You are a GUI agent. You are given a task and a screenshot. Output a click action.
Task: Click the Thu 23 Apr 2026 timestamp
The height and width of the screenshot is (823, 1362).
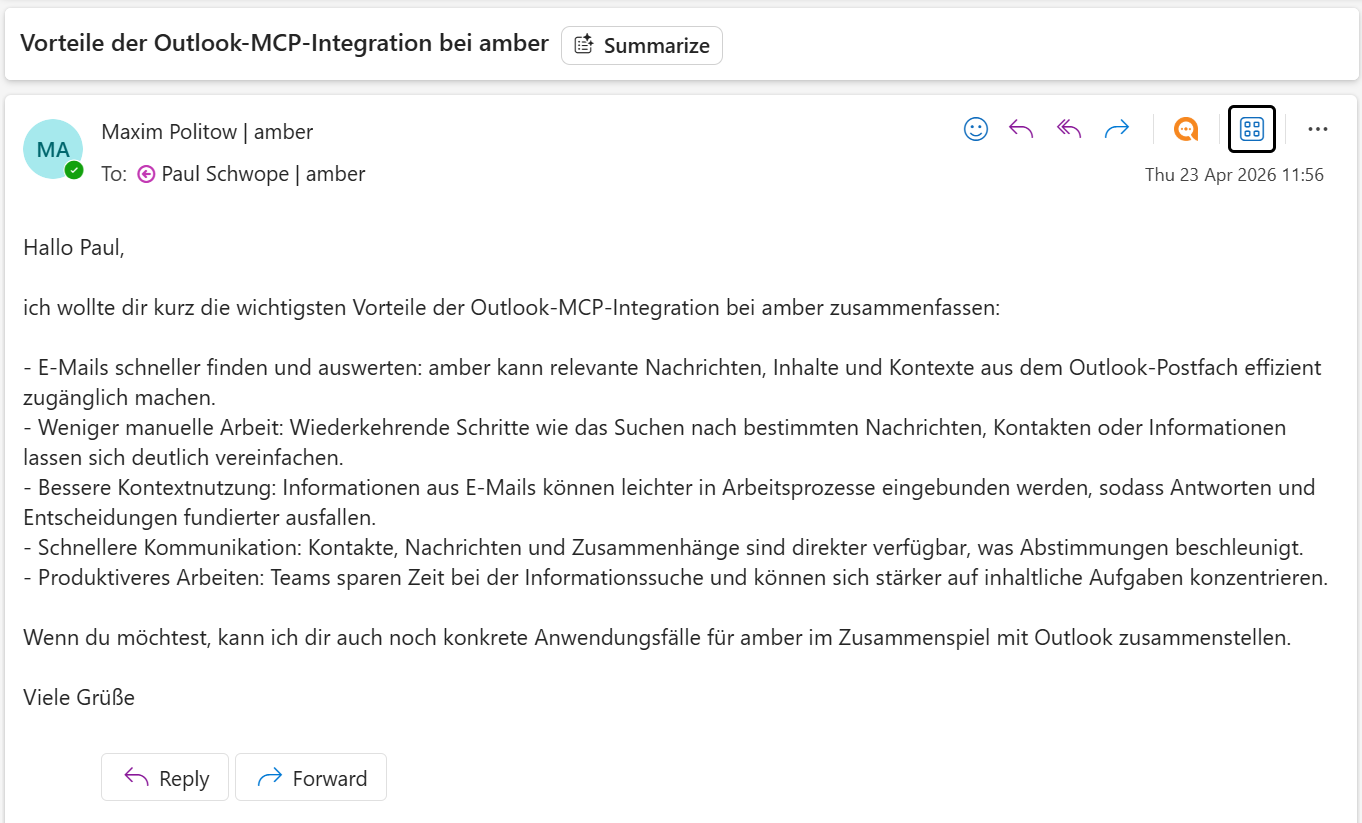pyautogui.click(x=1234, y=175)
